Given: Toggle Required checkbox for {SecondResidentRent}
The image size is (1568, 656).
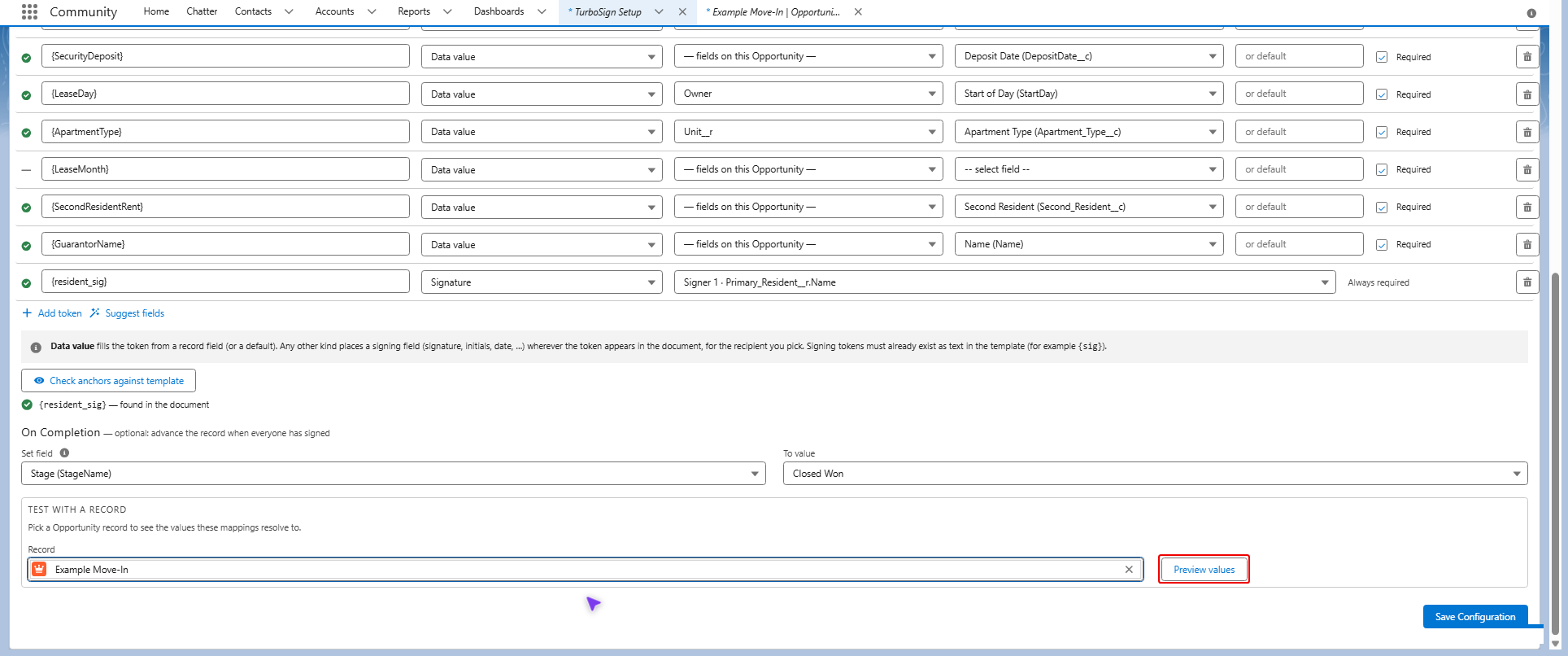Looking at the screenshot, I should [1382, 207].
